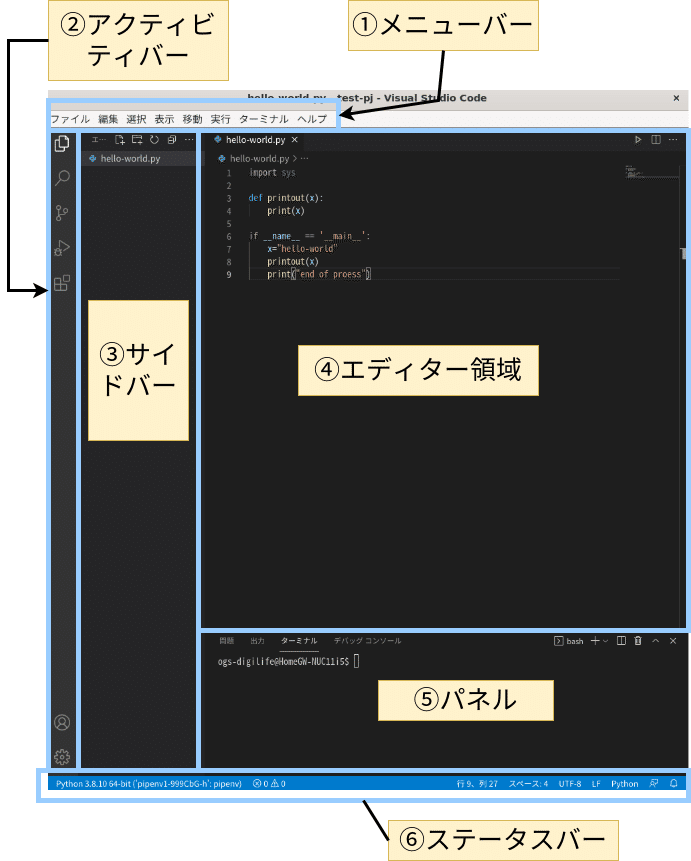
Task: Show errors and warnings count in status bar
Action: point(269,784)
